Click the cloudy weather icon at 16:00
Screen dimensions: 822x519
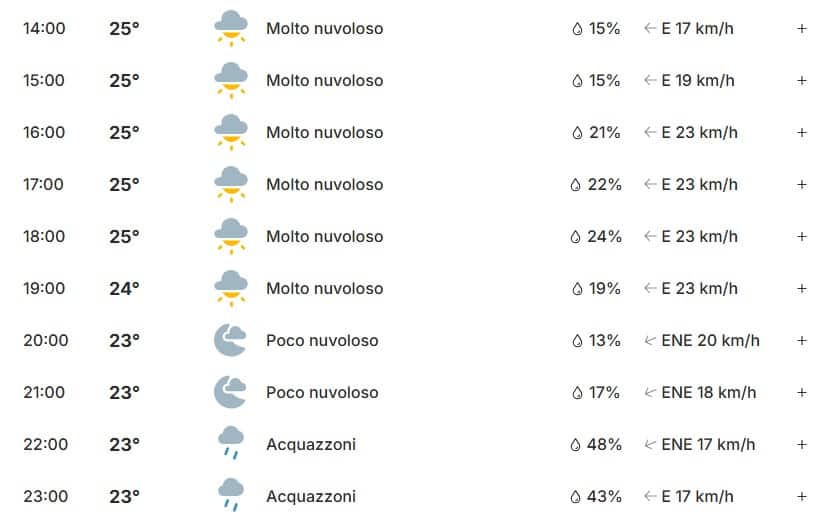click(x=231, y=132)
